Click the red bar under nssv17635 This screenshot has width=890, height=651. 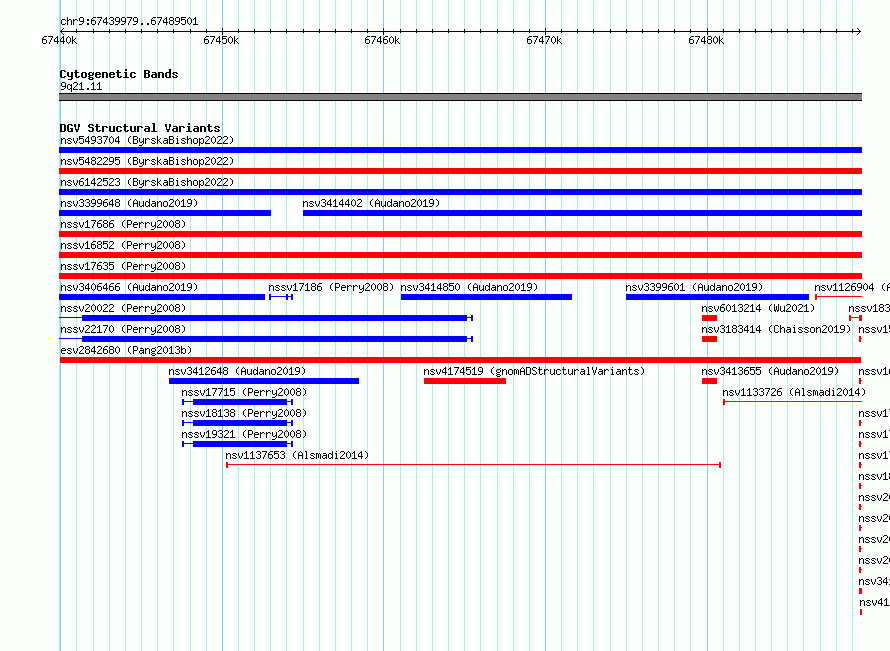pos(460,276)
